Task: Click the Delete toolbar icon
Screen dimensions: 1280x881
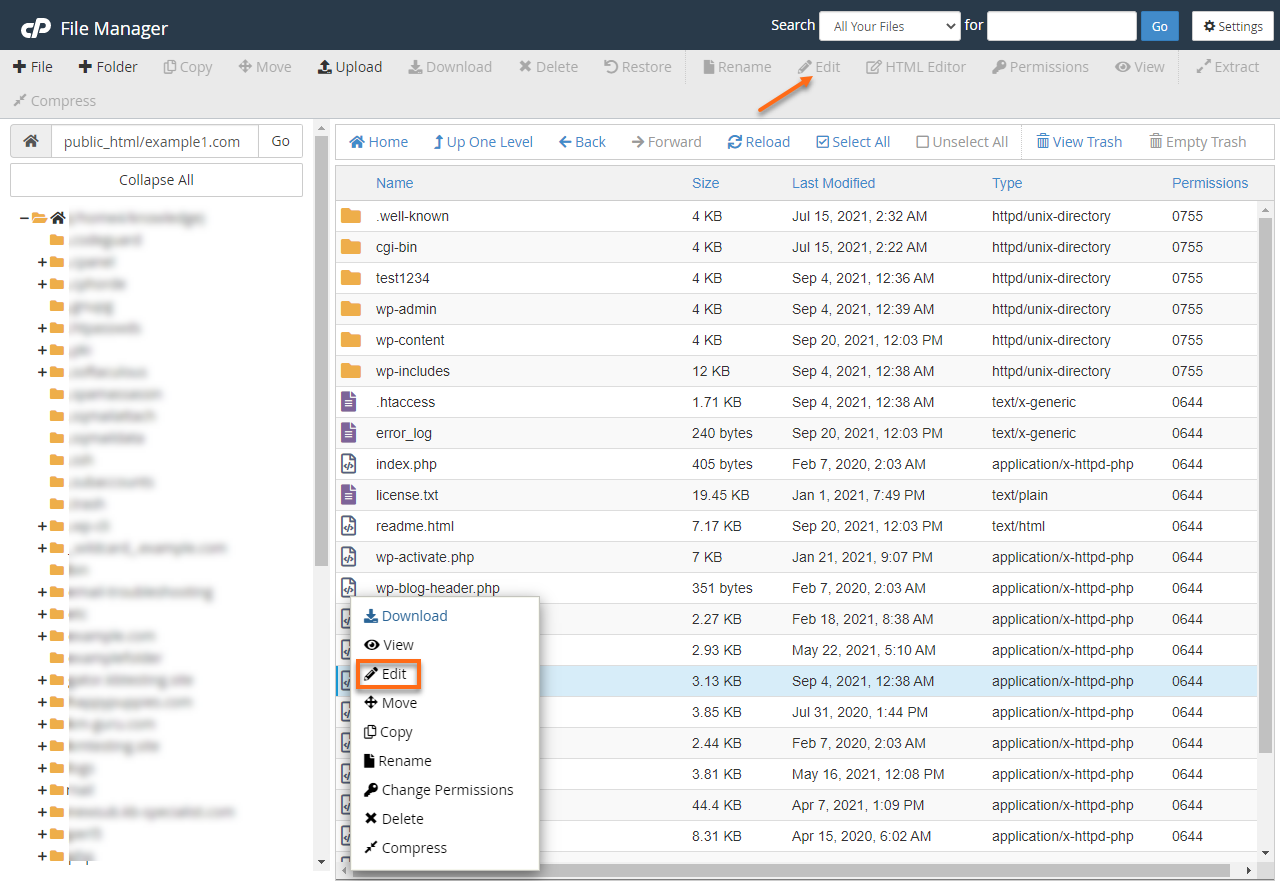Action: point(548,66)
